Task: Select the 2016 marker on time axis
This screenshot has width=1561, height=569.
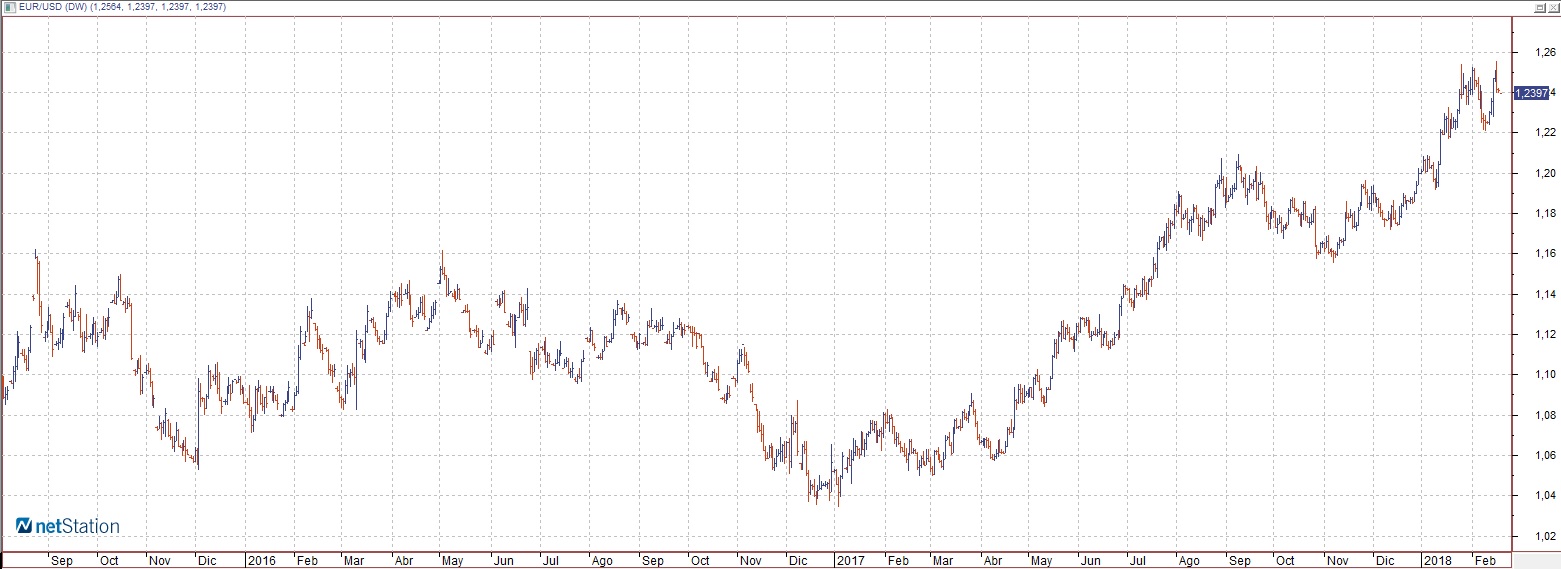Action: [x=261, y=560]
